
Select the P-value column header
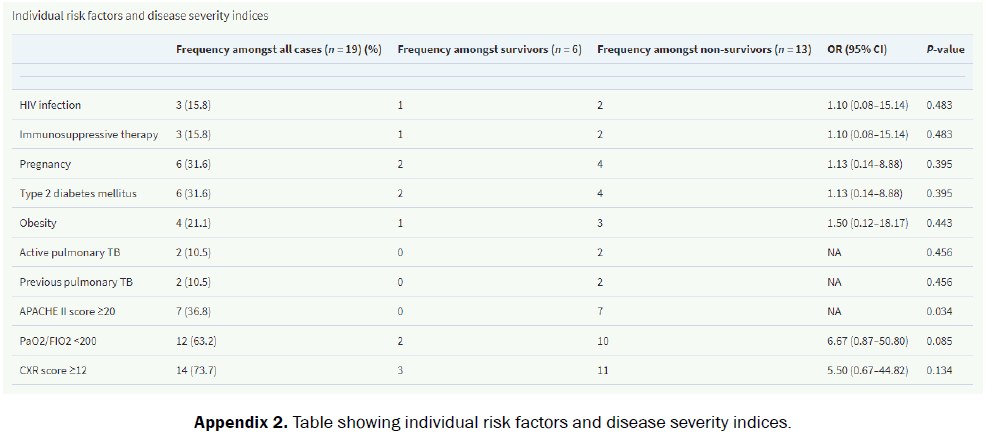[x=945, y=50]
